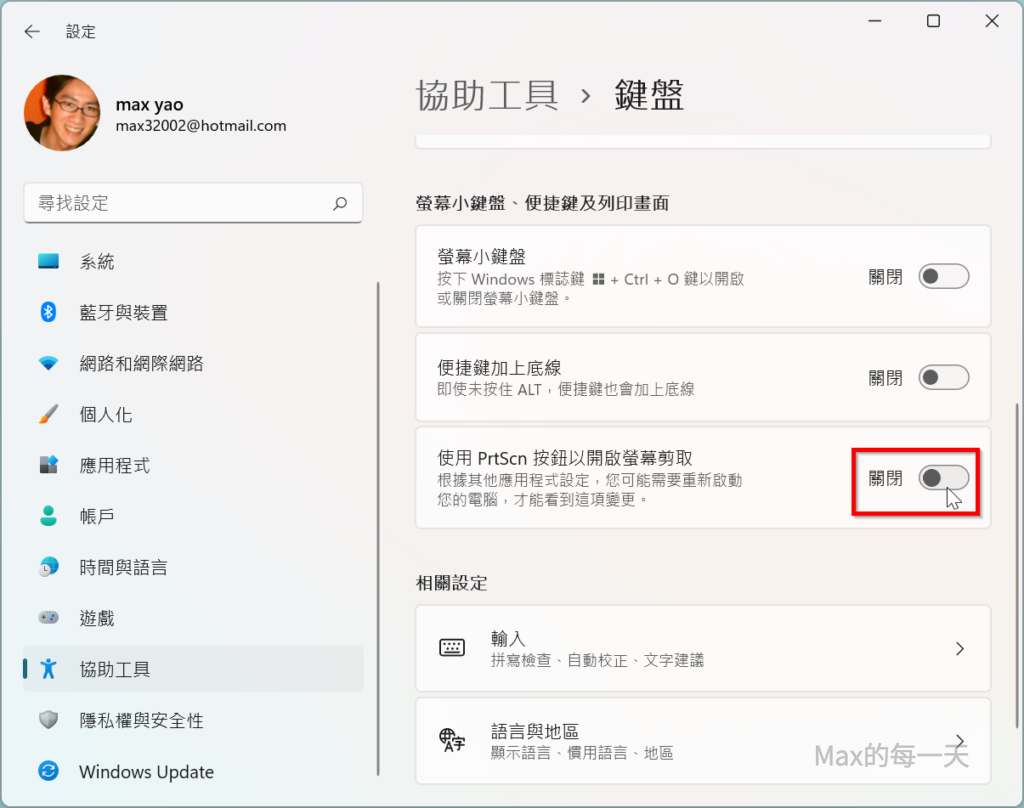
Task: Open Windows Update via its sync icon
Action: [48, 771]
